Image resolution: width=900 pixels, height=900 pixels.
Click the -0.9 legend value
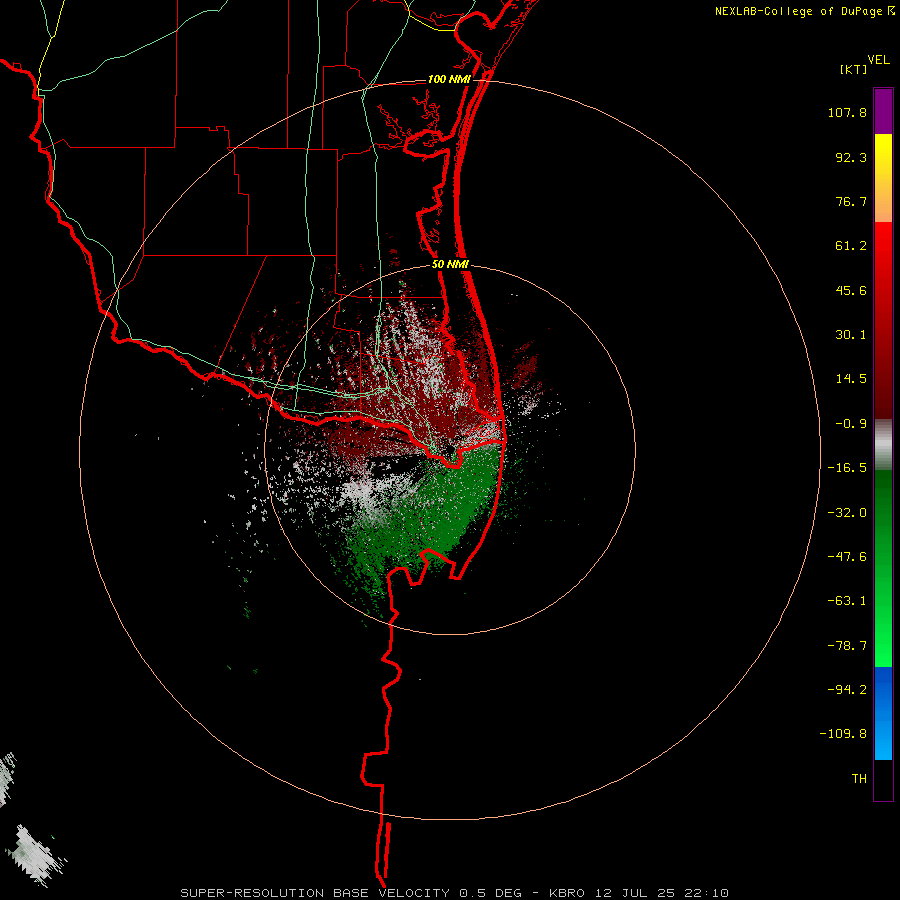[x=851, y=424]
